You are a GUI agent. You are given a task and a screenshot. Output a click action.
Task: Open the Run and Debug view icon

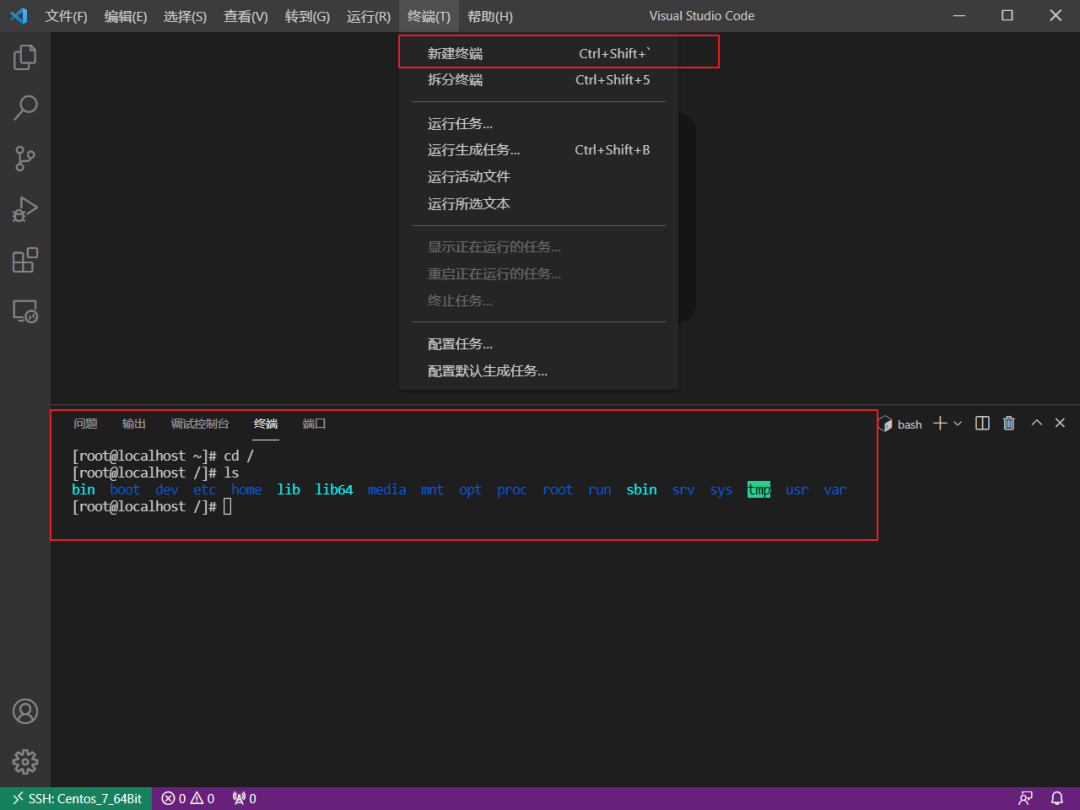[x=25, y=209]
